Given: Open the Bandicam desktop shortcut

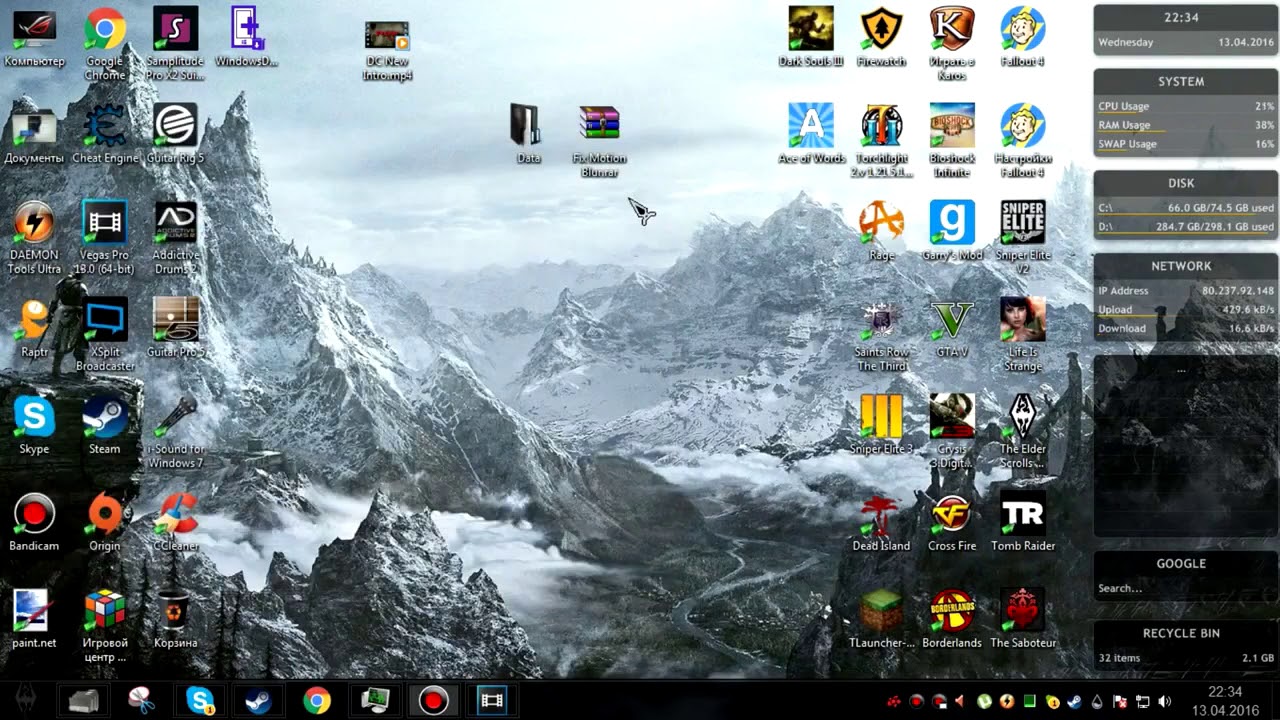Looking at the screenshot, I should [34, 523].
